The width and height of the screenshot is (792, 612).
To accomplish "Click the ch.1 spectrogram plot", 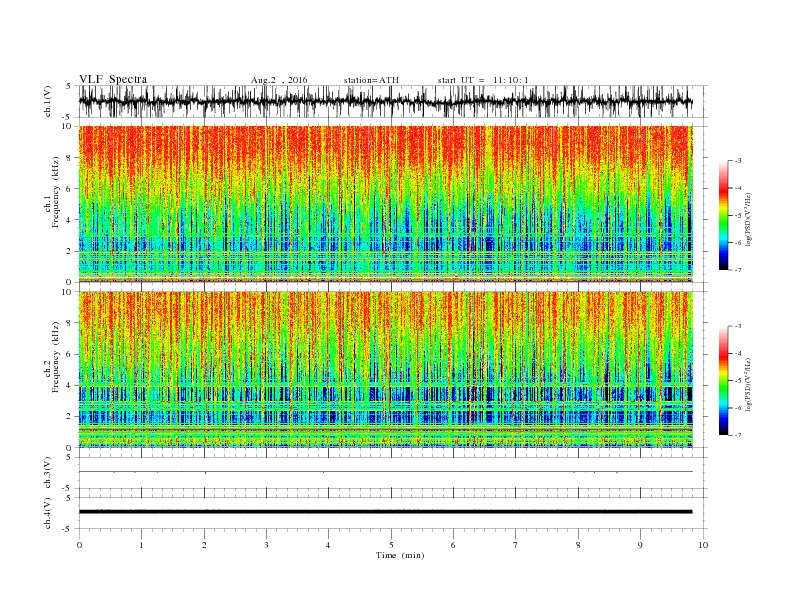I will [385, 204].
